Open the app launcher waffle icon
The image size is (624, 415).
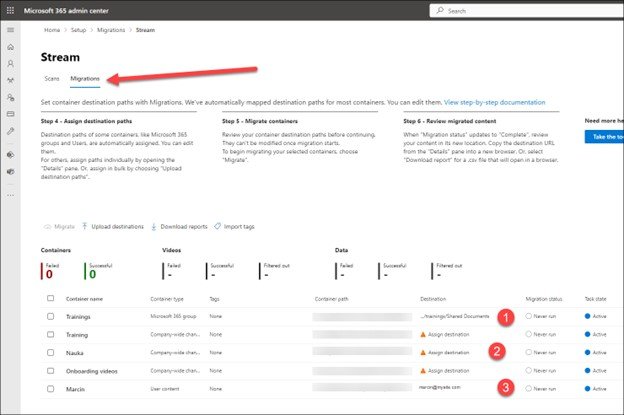pyautogui.click(x=10, y=10)
